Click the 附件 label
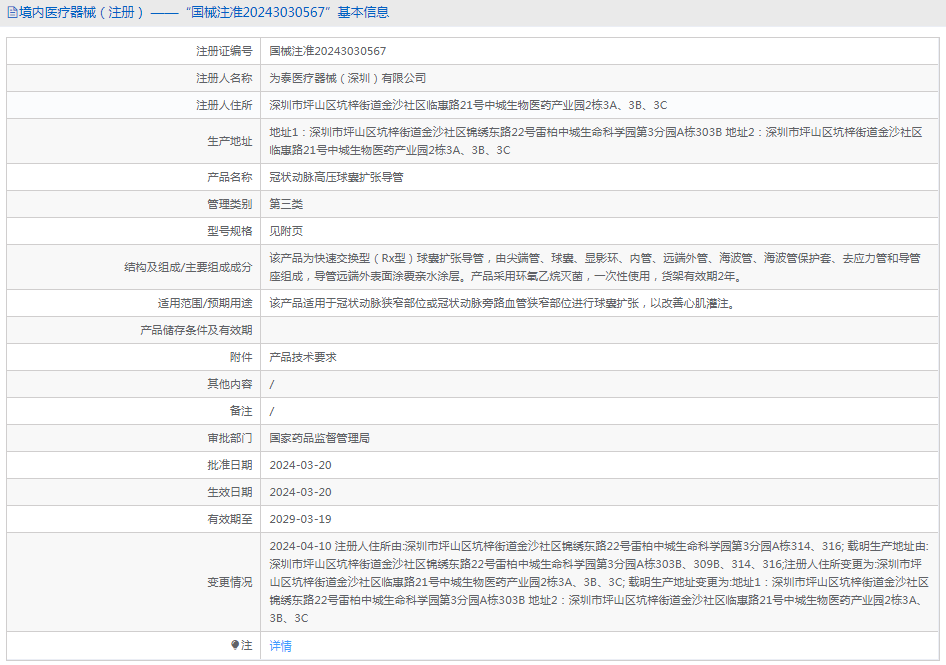This screenshot has width=946, height=665. pos(241,358)
